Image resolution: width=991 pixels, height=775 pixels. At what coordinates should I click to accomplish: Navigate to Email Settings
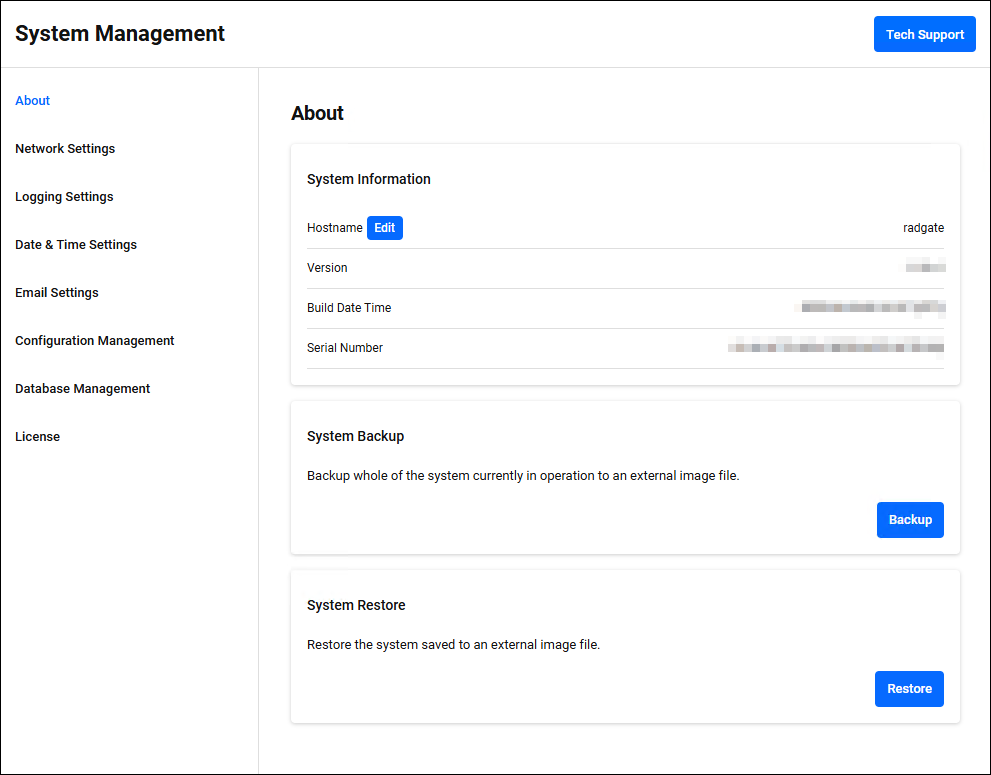pos(57,293)
